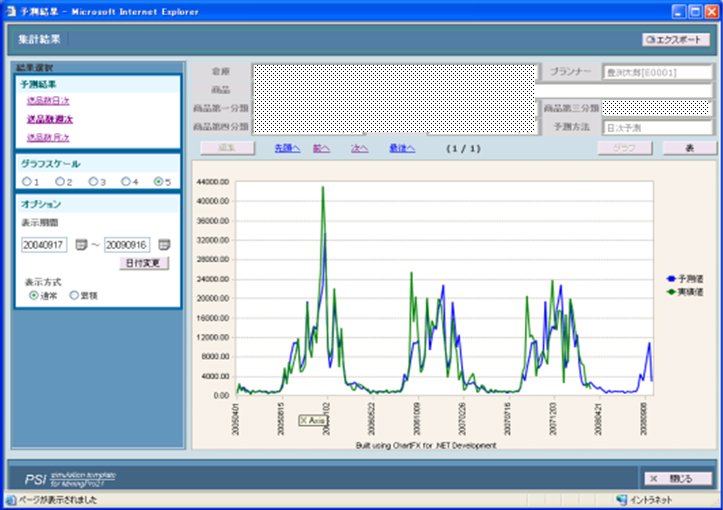Open the start date calendar picker
Image resolution: width=723 pixels, height=510 pixels.
coord(81,244)
